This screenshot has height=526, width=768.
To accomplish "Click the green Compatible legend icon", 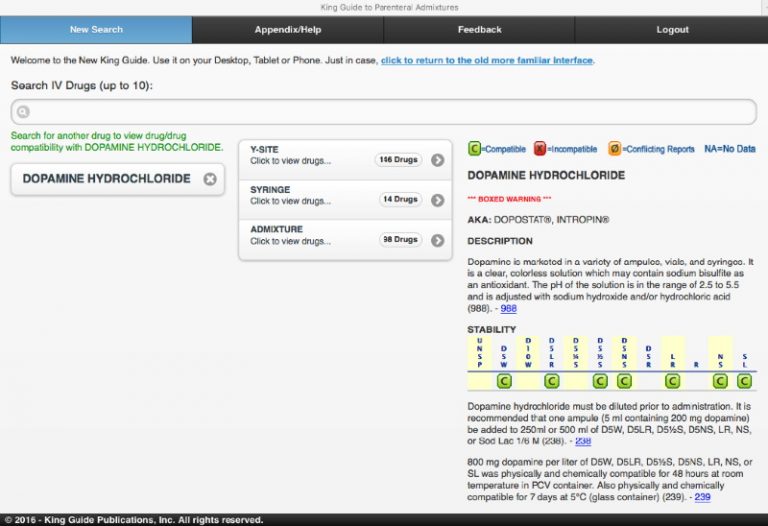I will [474, 148].
